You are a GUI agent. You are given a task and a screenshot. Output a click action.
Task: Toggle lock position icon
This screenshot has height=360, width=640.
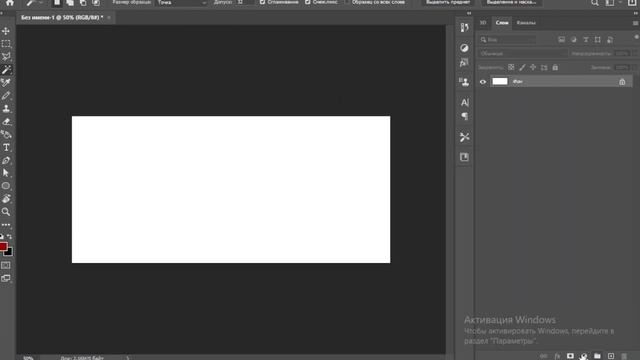coord(533,67)
